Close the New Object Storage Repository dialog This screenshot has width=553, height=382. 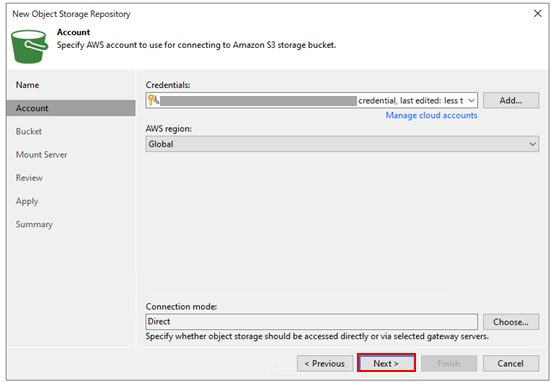pyautogui.click(x=537, y=13)
